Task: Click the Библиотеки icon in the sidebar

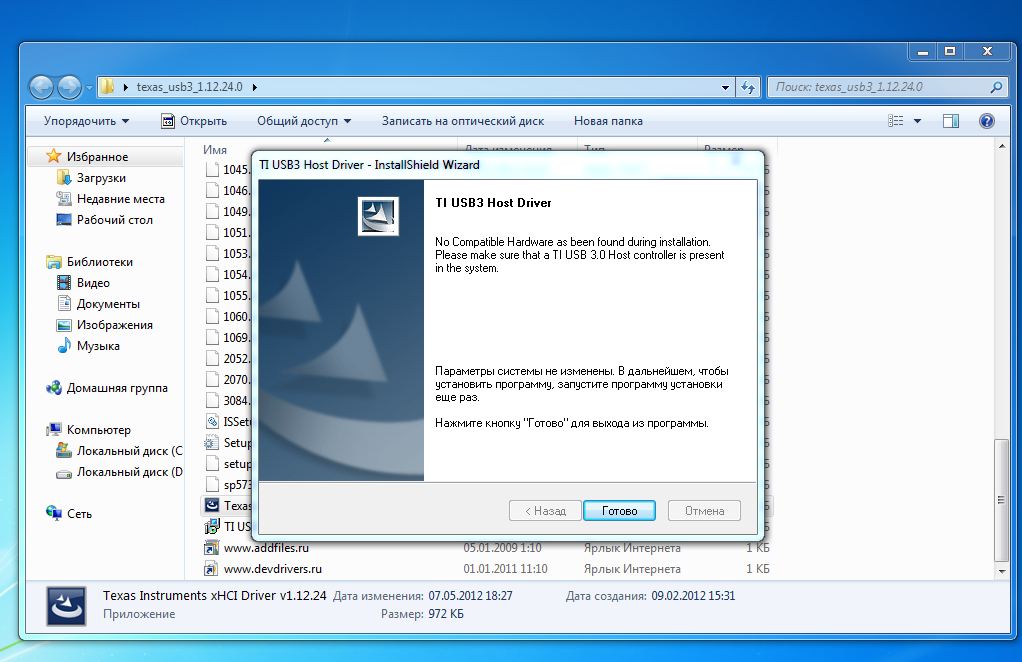Action: [53, 262]
